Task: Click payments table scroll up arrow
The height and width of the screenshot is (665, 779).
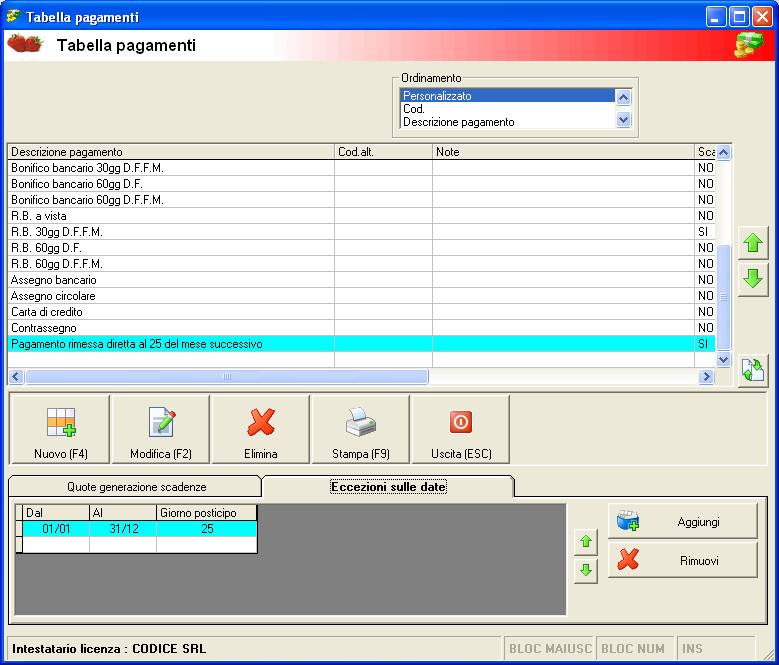Action: click(723, 152)
